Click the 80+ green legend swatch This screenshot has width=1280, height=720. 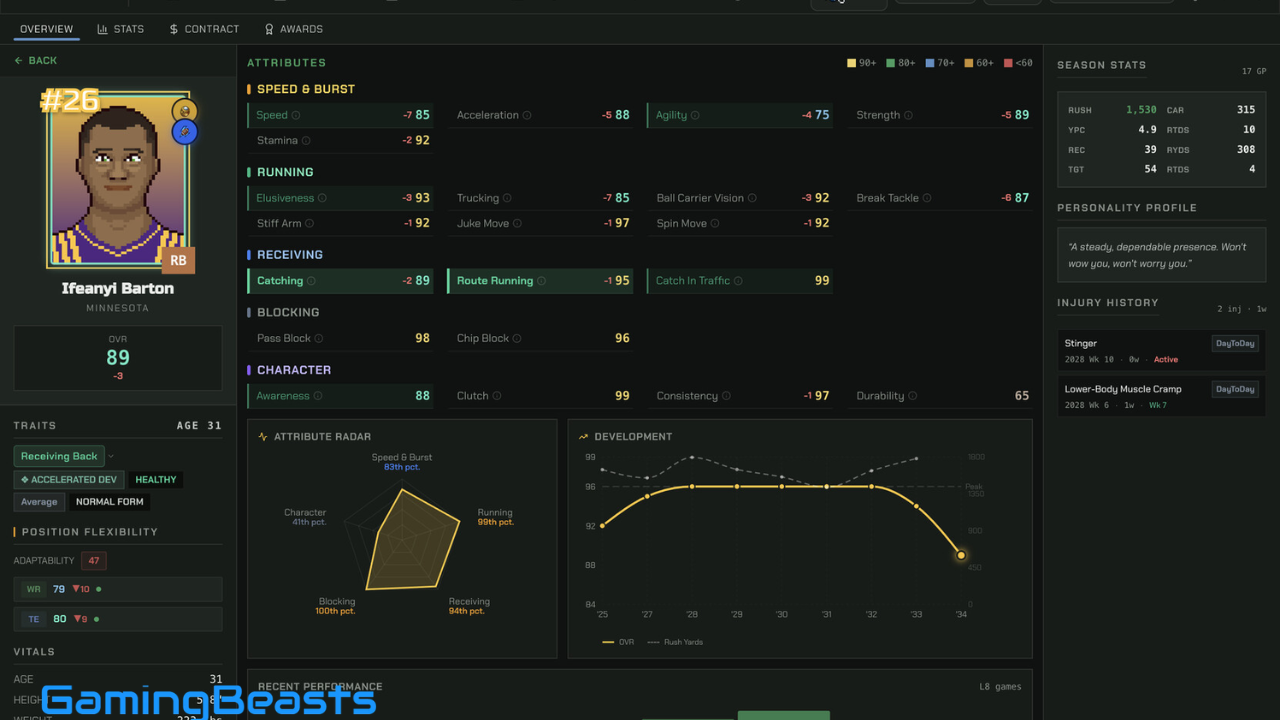tap(890, 63)
